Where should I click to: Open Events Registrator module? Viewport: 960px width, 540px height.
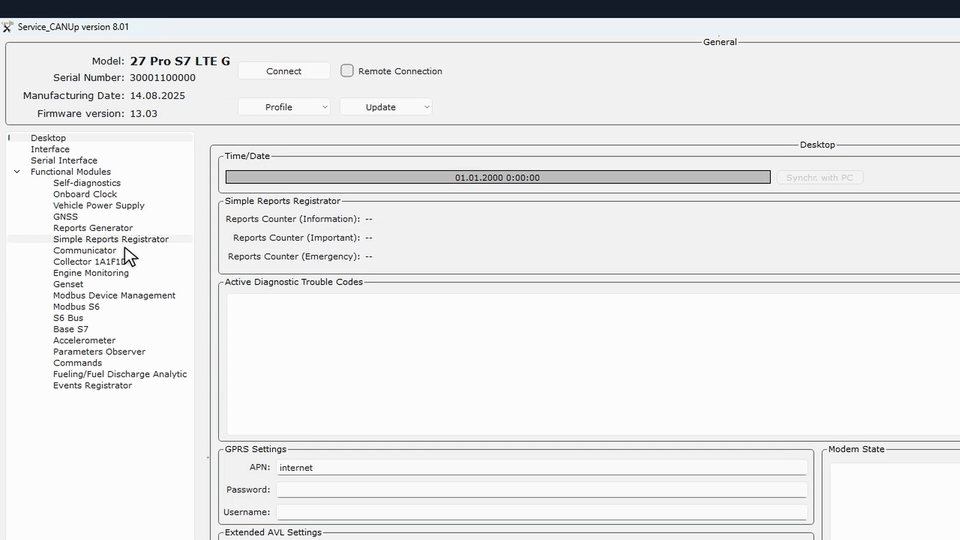(x=92, y=385)
